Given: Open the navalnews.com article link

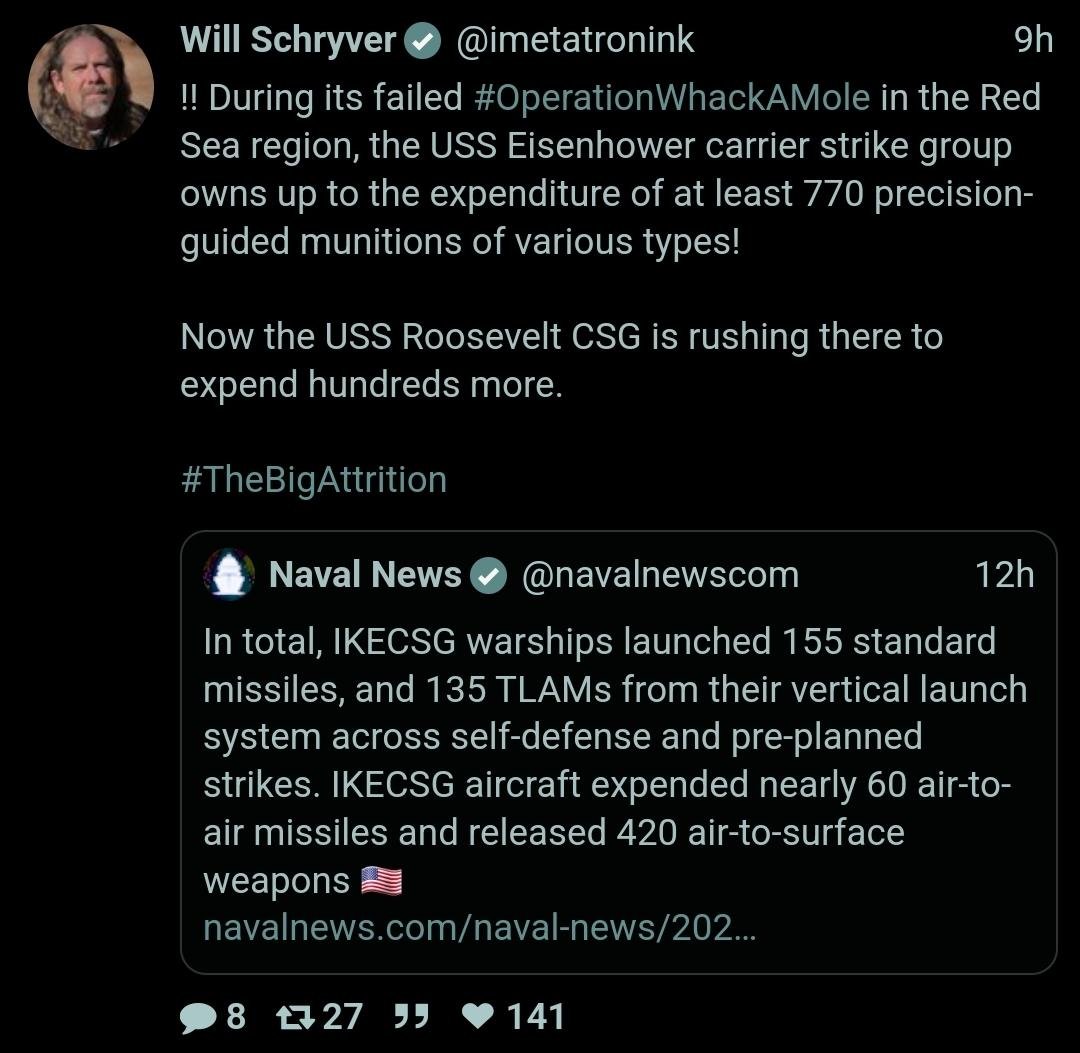Looking at the screenshot, I should pos(480,928).
